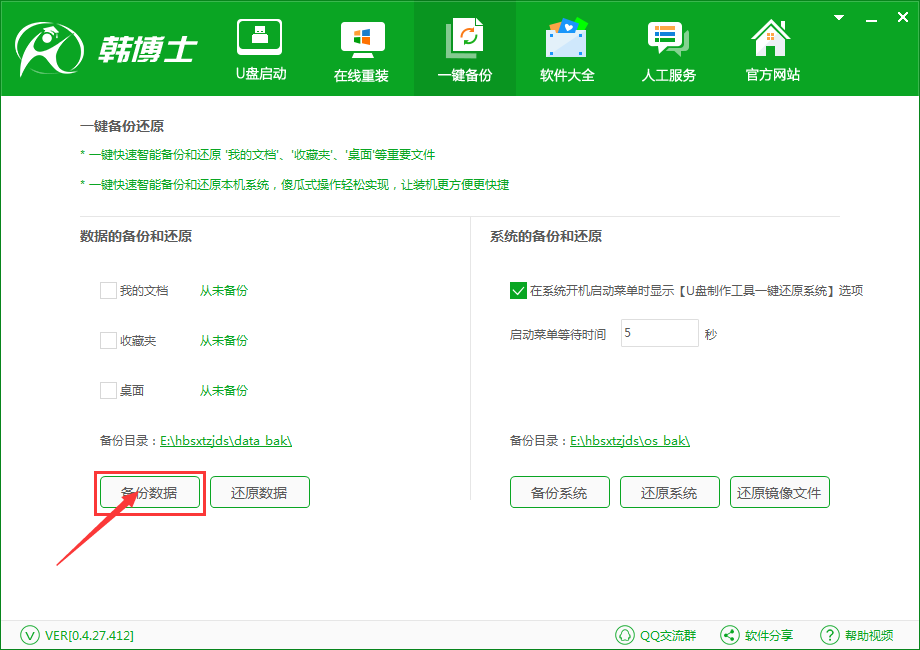Enable the 我的文档 backup checkbox
Viewport: 920px width, 650px height.
108,290
